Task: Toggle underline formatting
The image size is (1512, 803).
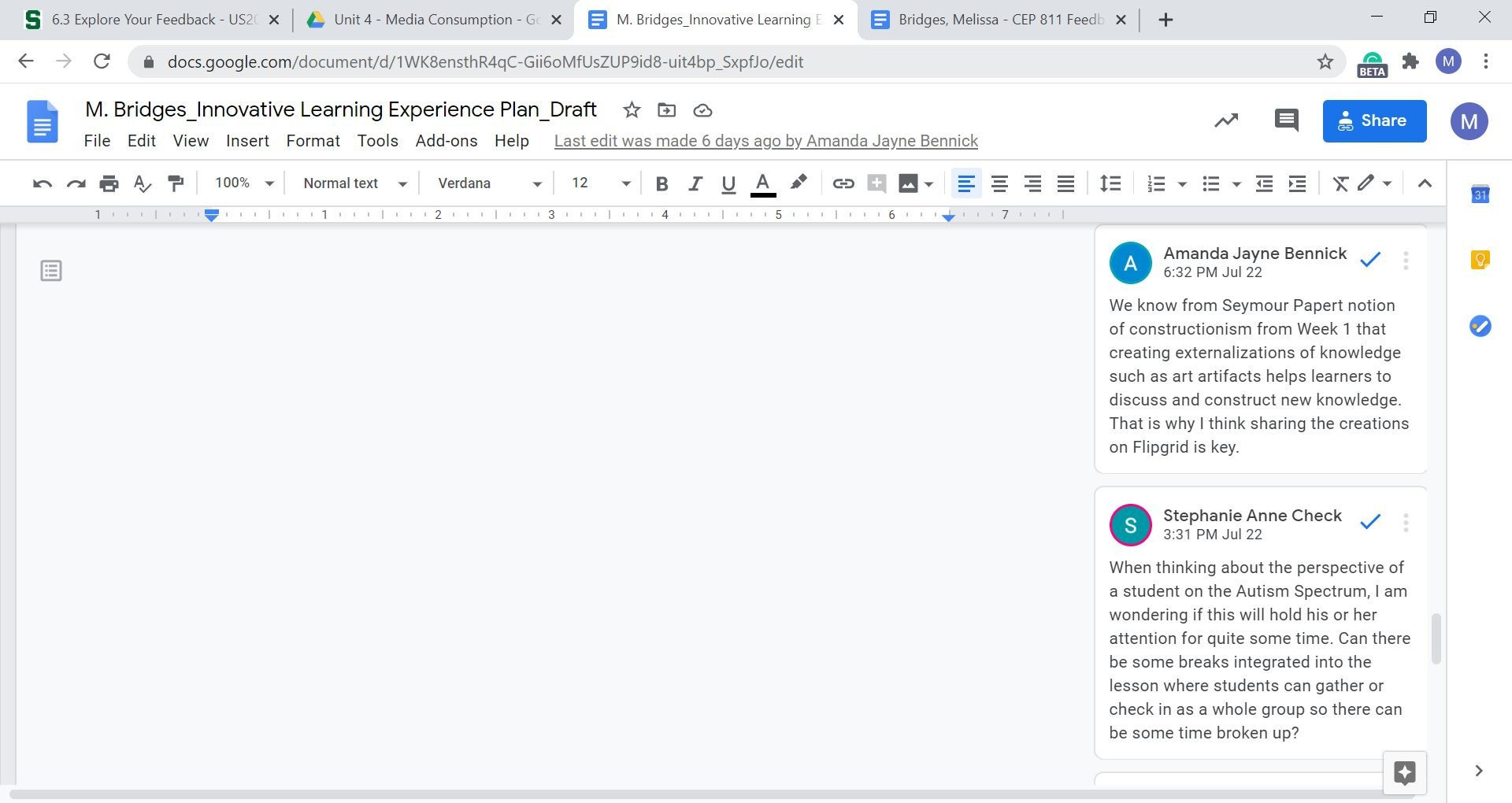Action: pyautogui.click(x=728, y=184)
